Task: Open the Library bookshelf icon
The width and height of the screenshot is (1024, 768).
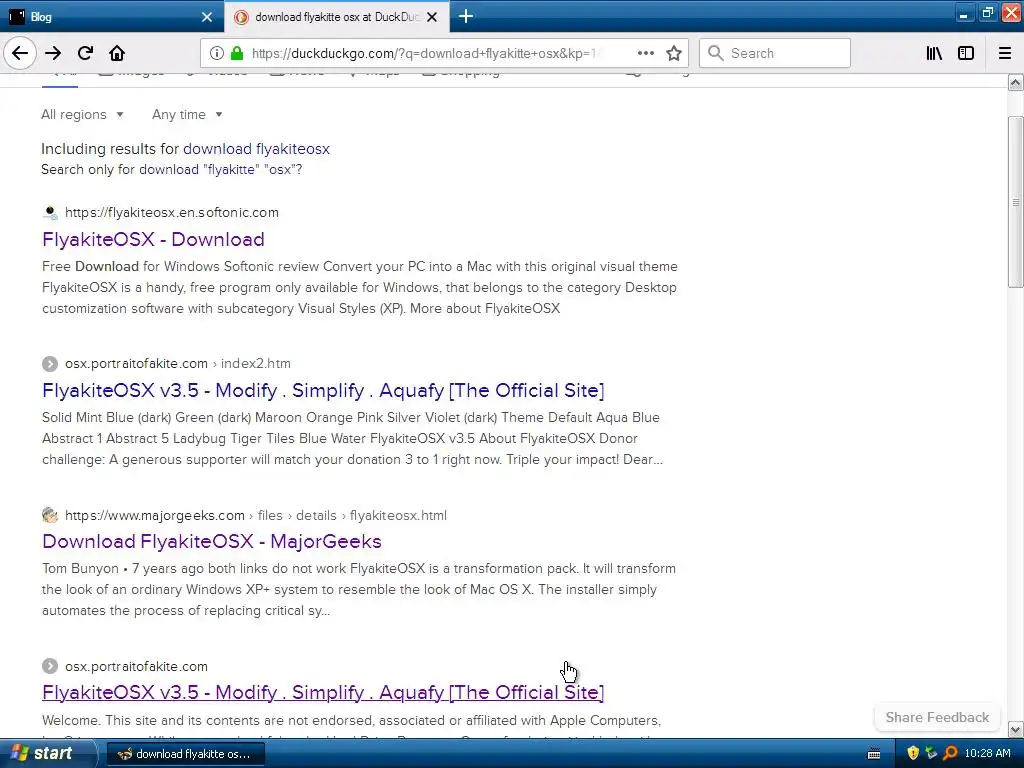Action: click(x=934, y=53)
